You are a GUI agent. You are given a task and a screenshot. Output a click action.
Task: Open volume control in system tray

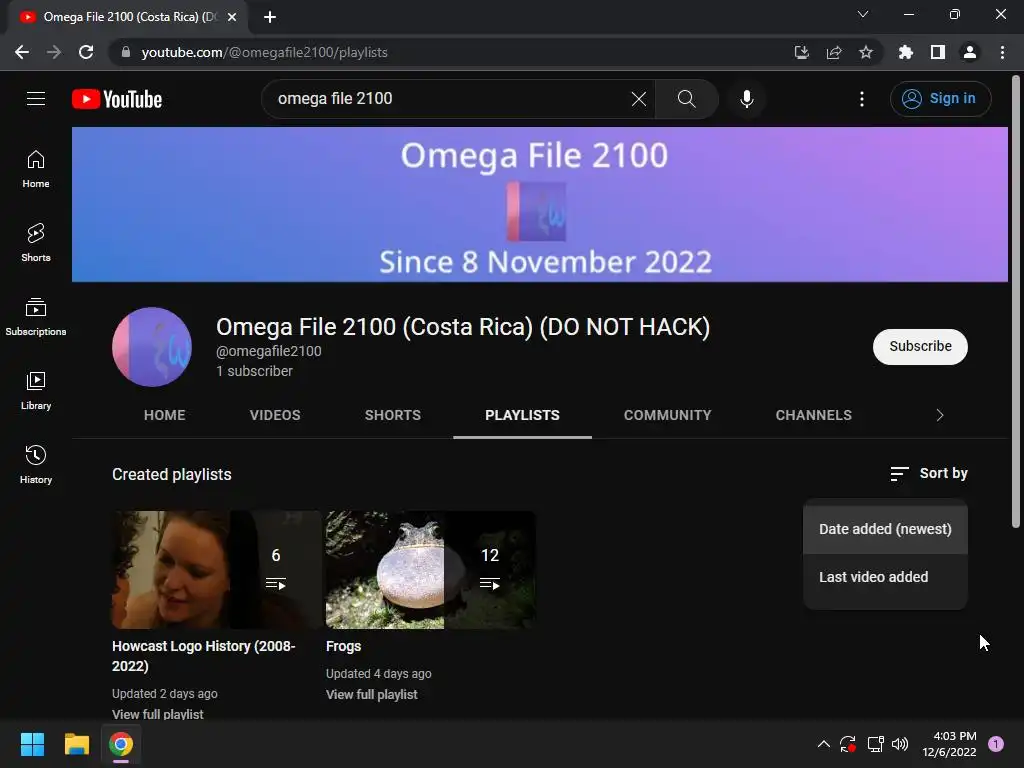[900, 744]
